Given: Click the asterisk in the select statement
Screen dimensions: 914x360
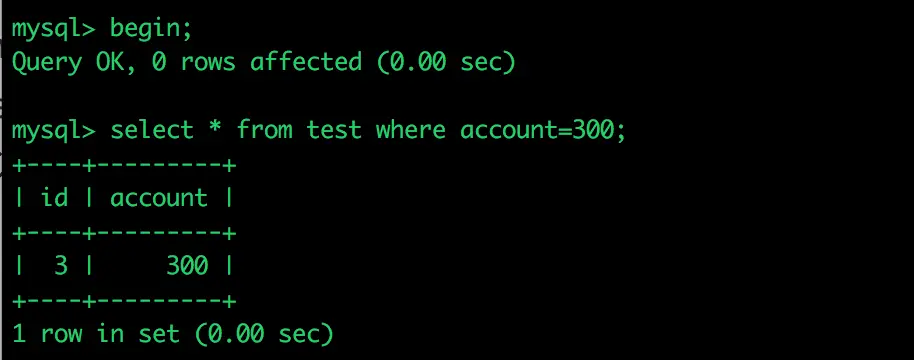Looking at the screenshot, I should pyautogui.click(x=215, y=128).
